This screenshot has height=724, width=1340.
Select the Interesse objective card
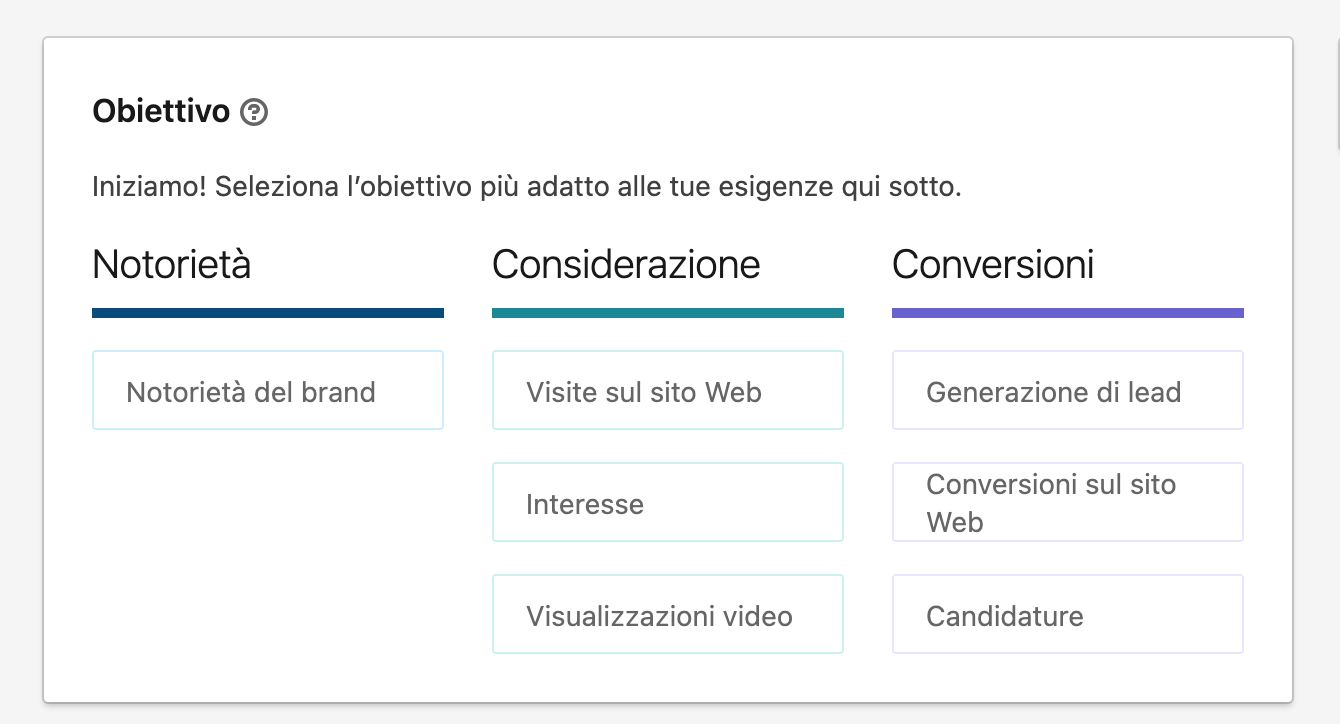coord(667,502)
